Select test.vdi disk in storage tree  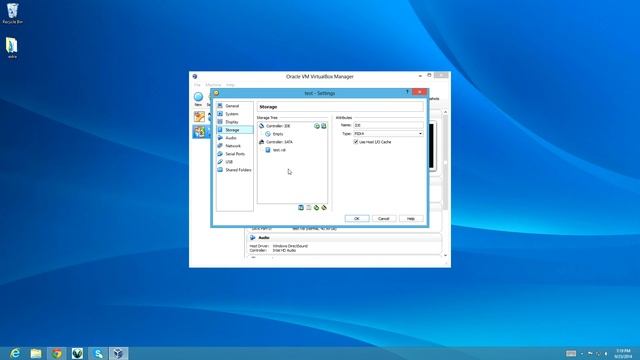pyautogui.click(x=279, y=150)
